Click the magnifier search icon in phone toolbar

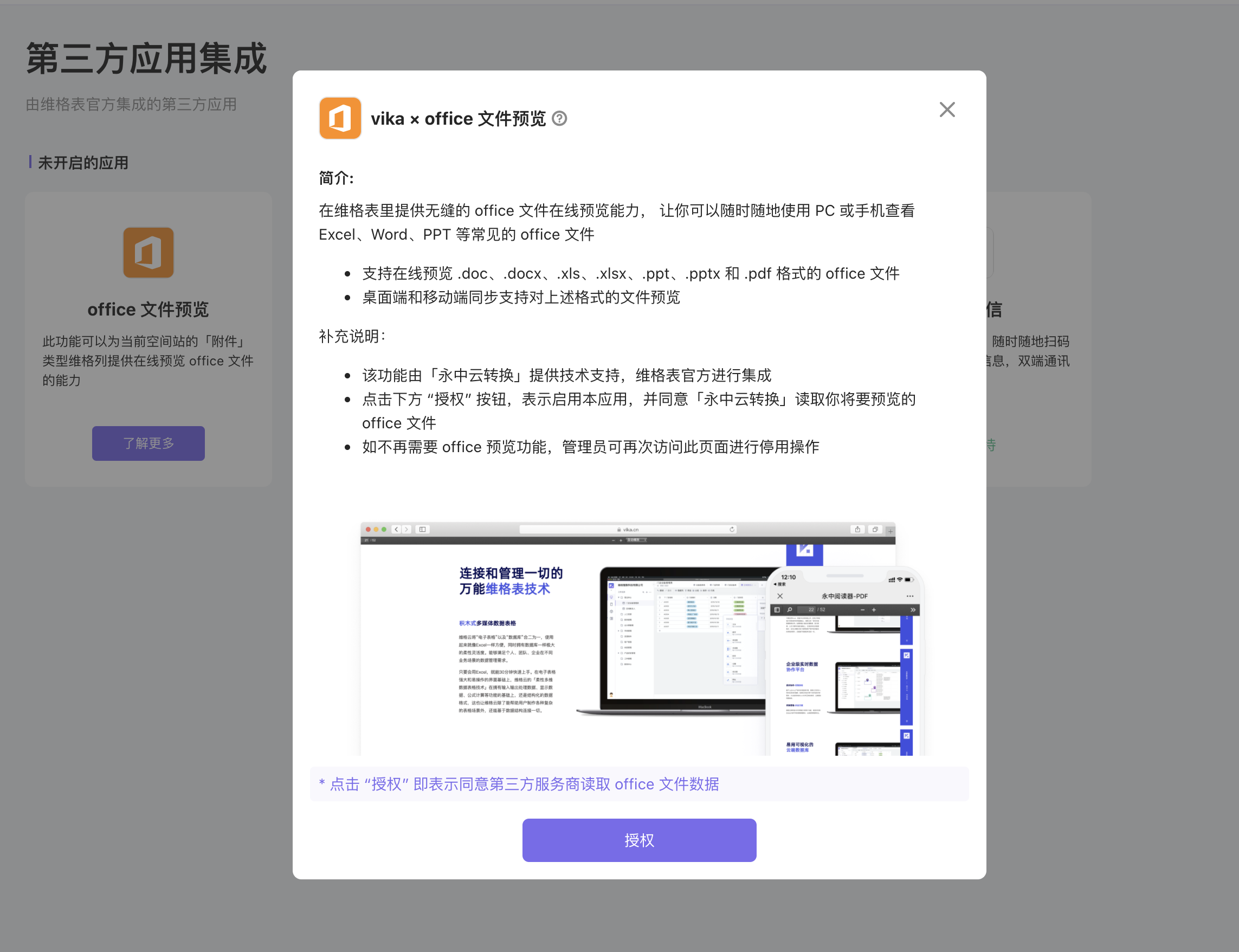click(x=790, y=610)
